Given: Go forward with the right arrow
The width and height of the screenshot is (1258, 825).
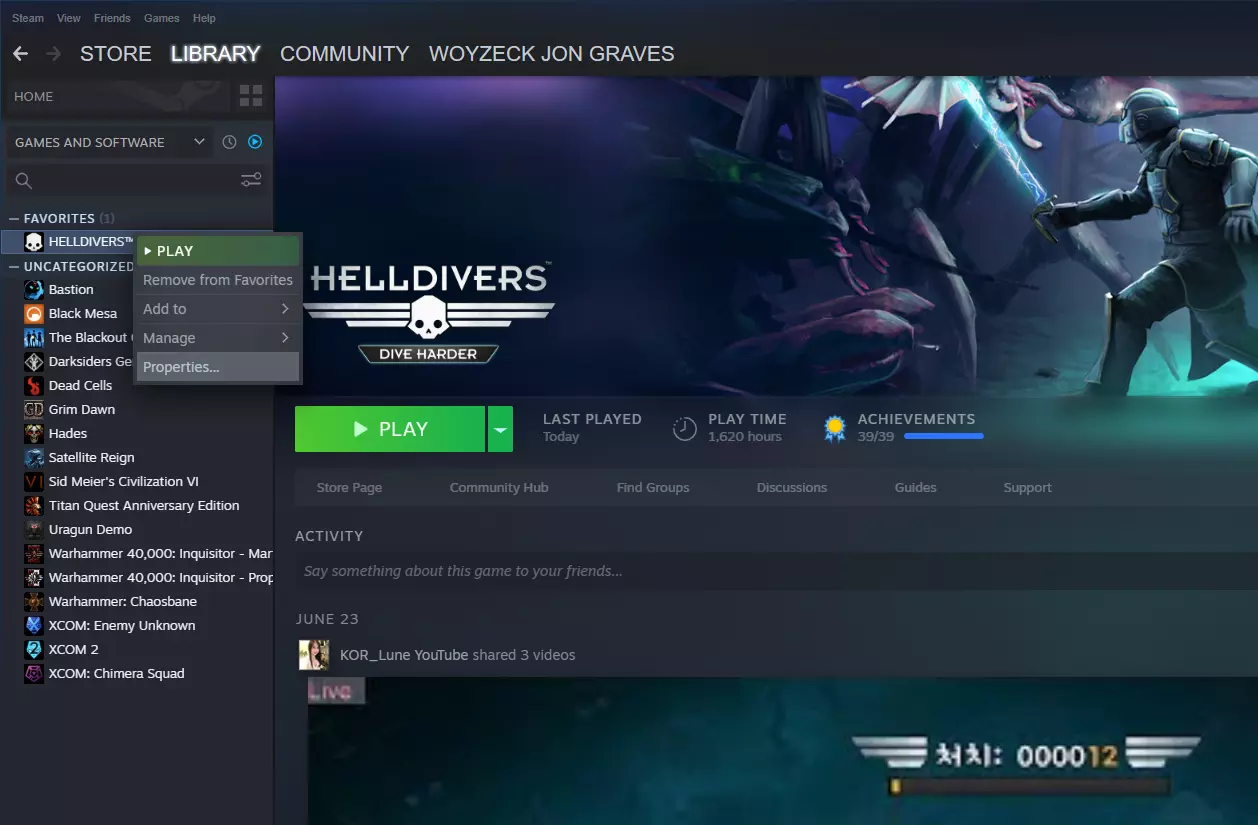Looking at the screenshot, I should click(53, 53).
